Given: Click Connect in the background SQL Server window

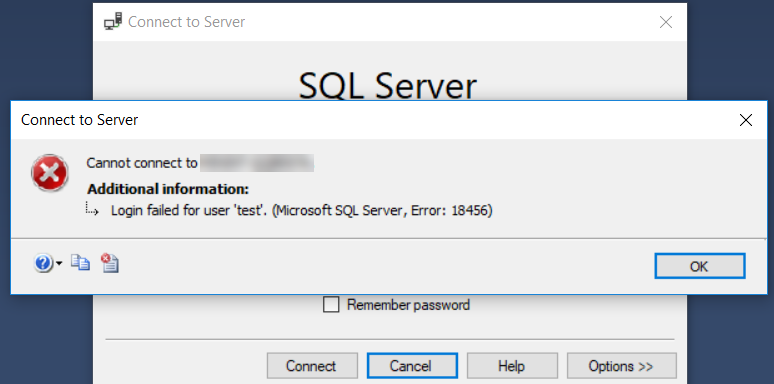Looking at the screenshot, I should (312, 366).
